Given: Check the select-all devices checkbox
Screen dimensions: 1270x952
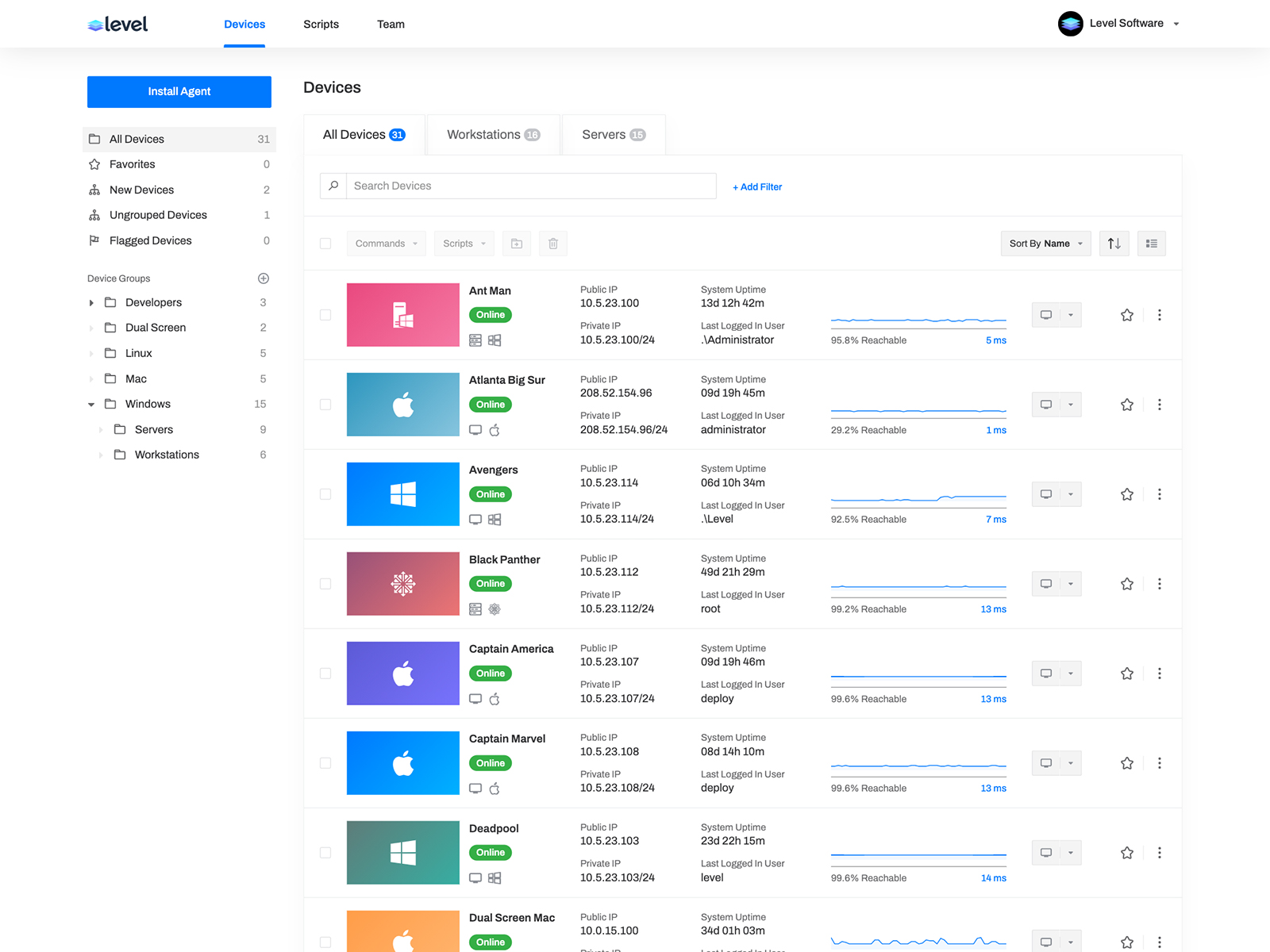Looking at the screenshot, I should click(x=325, y=244).
